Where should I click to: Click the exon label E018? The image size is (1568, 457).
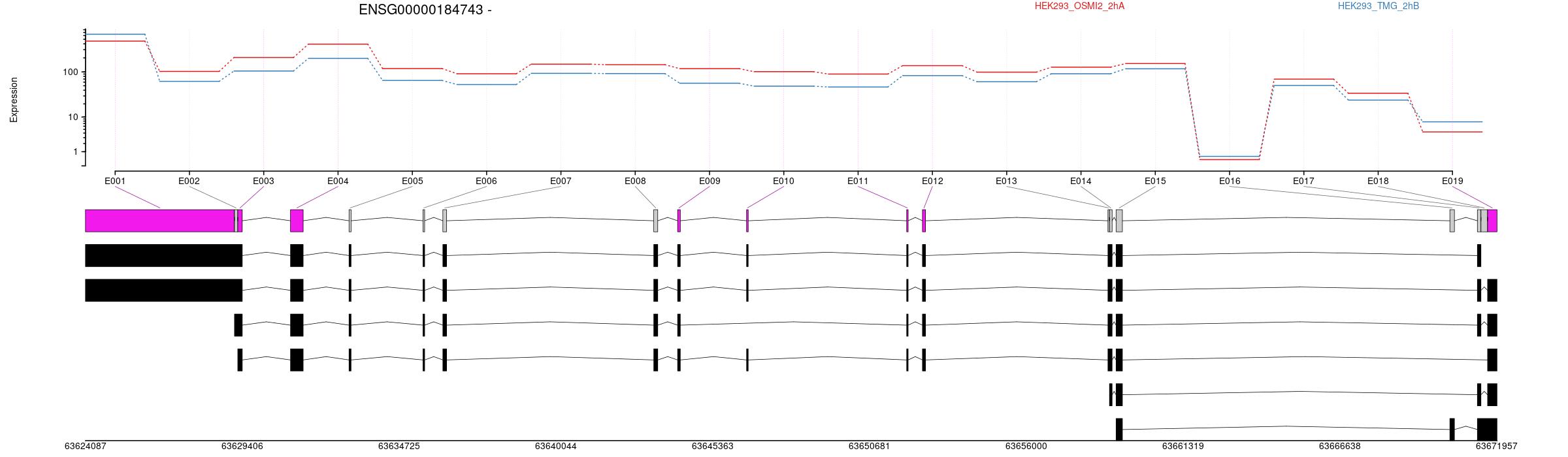(1378, 181)
